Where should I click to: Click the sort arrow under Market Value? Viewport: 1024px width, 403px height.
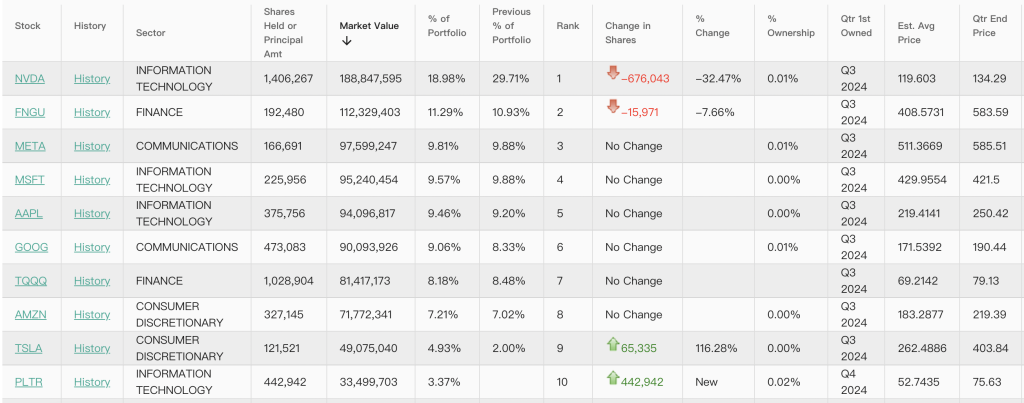click(x=346, y=41)
